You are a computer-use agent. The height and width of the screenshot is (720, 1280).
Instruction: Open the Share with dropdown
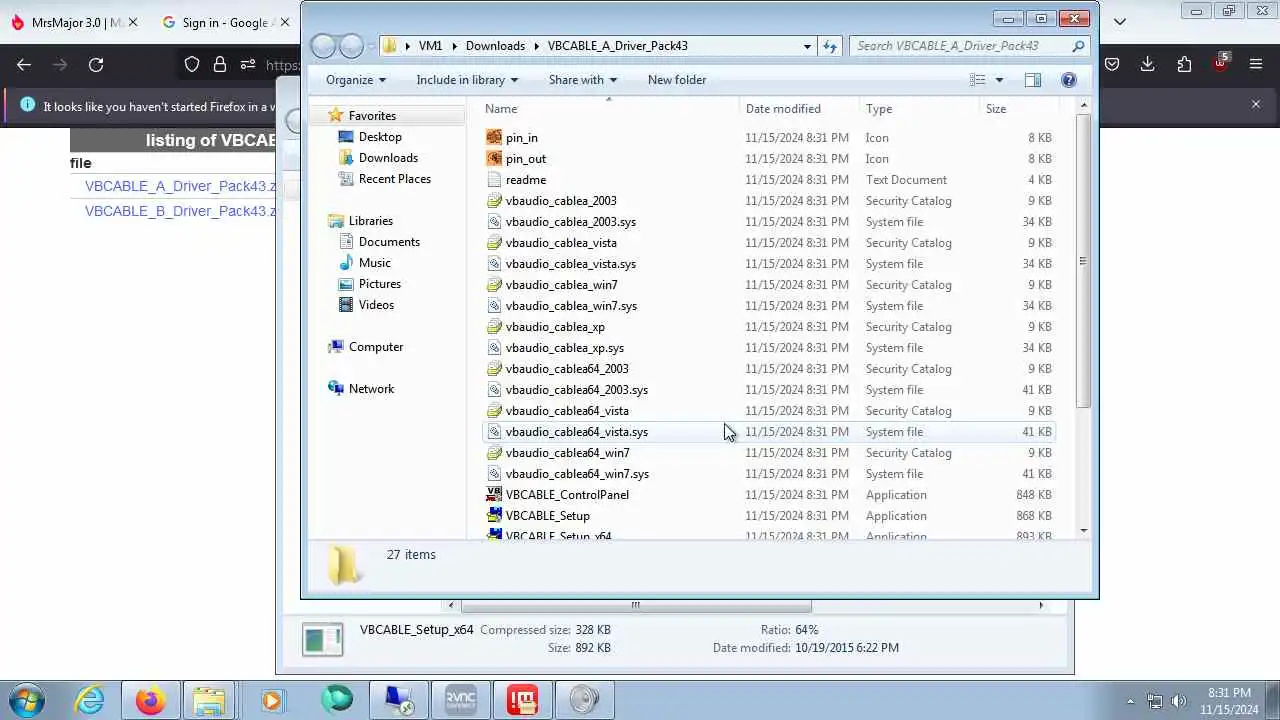point(583,80)
